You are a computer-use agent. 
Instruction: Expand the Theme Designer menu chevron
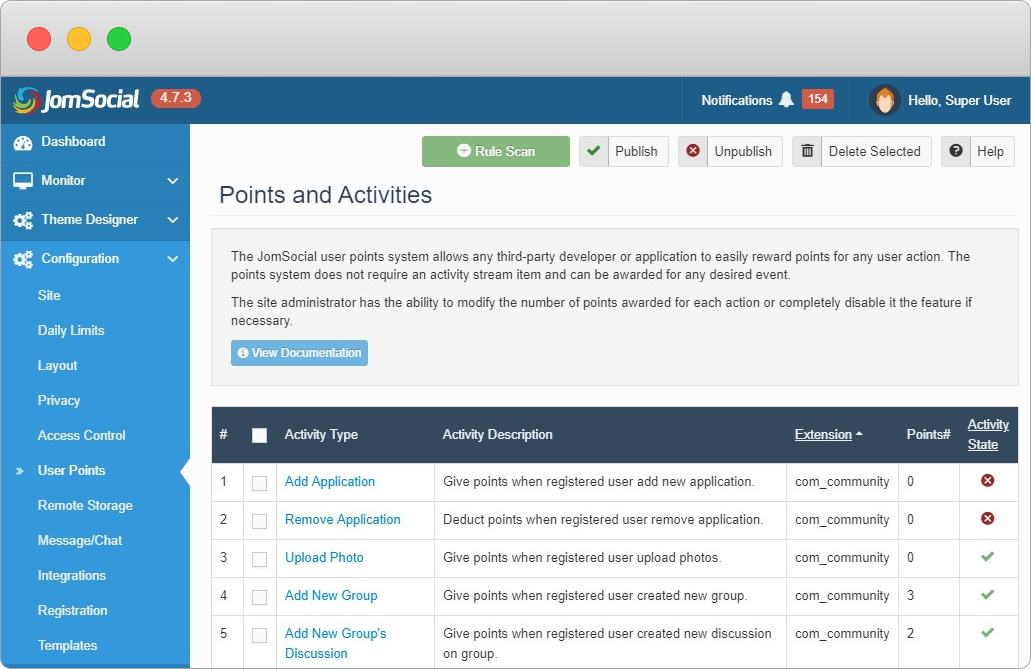coord(172,220)
